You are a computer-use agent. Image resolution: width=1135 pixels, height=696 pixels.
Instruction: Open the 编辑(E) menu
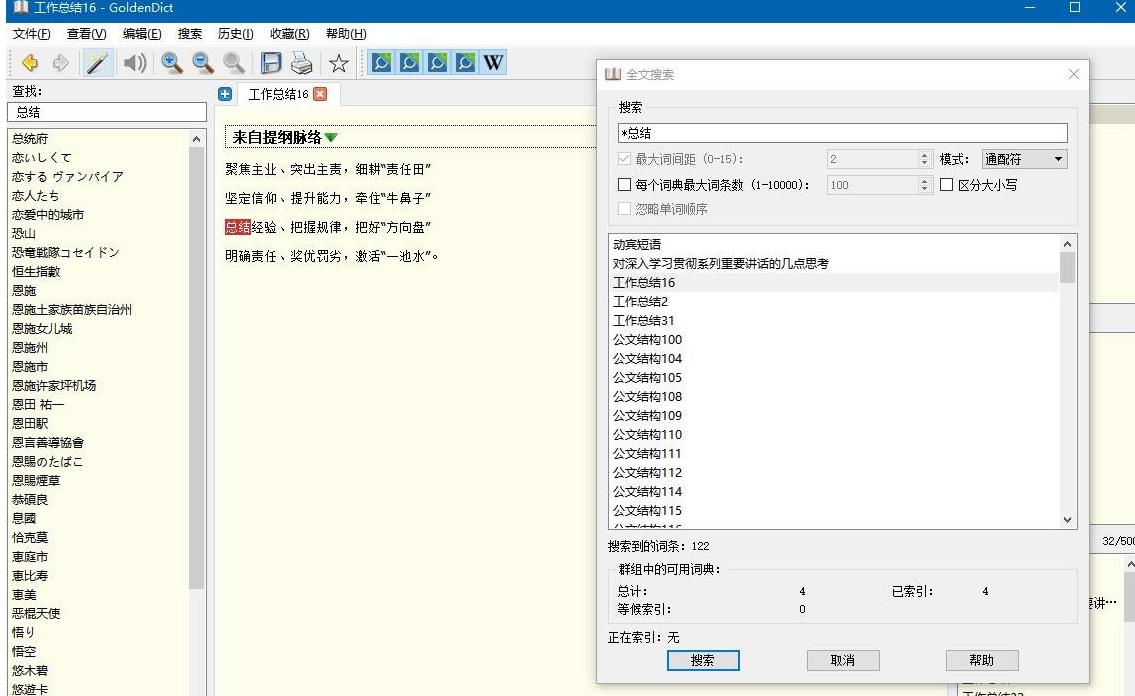pyautogui.click(x=142, y=34)
